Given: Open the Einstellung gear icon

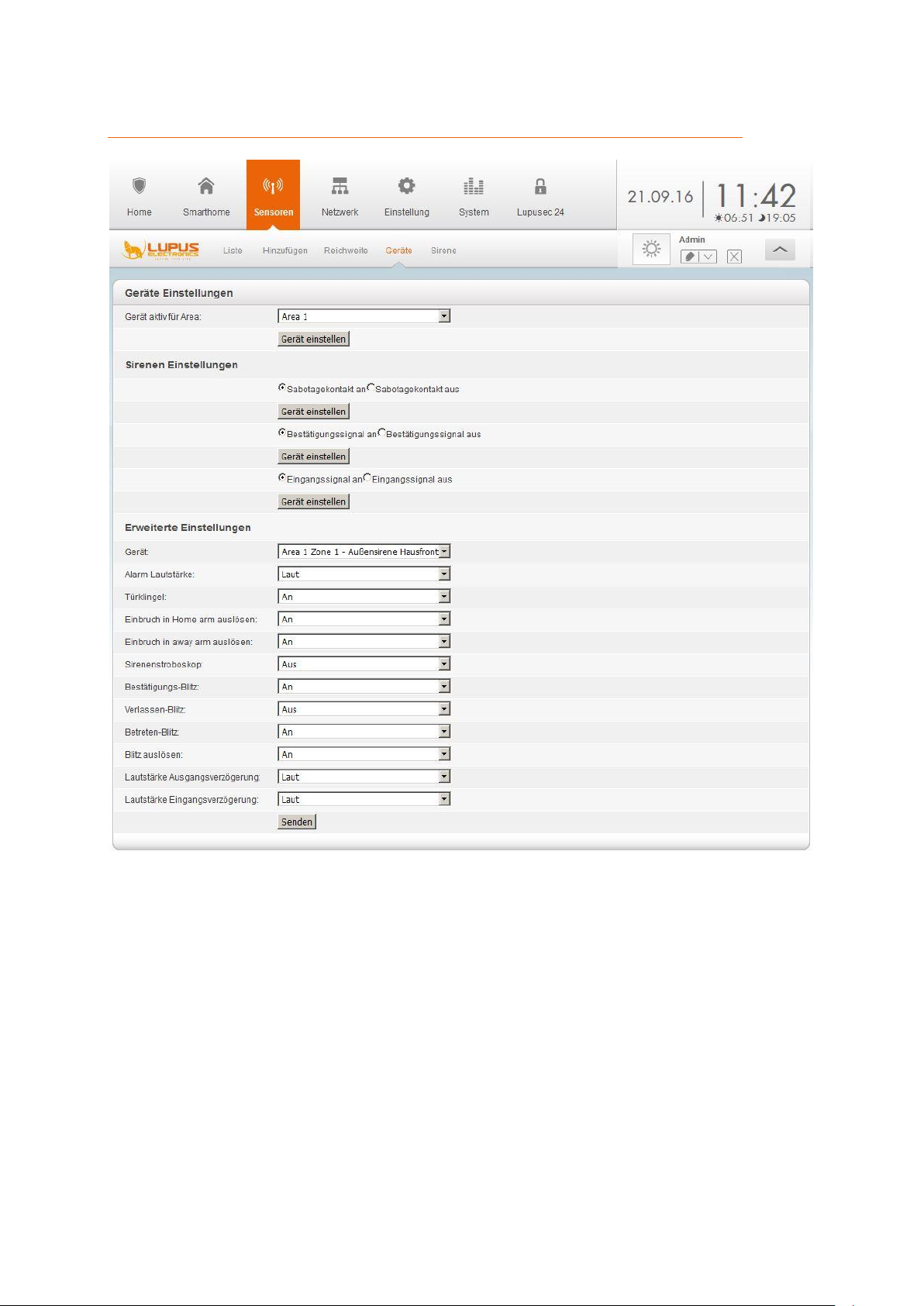Looking at the screenshot, I should (406, 186).
